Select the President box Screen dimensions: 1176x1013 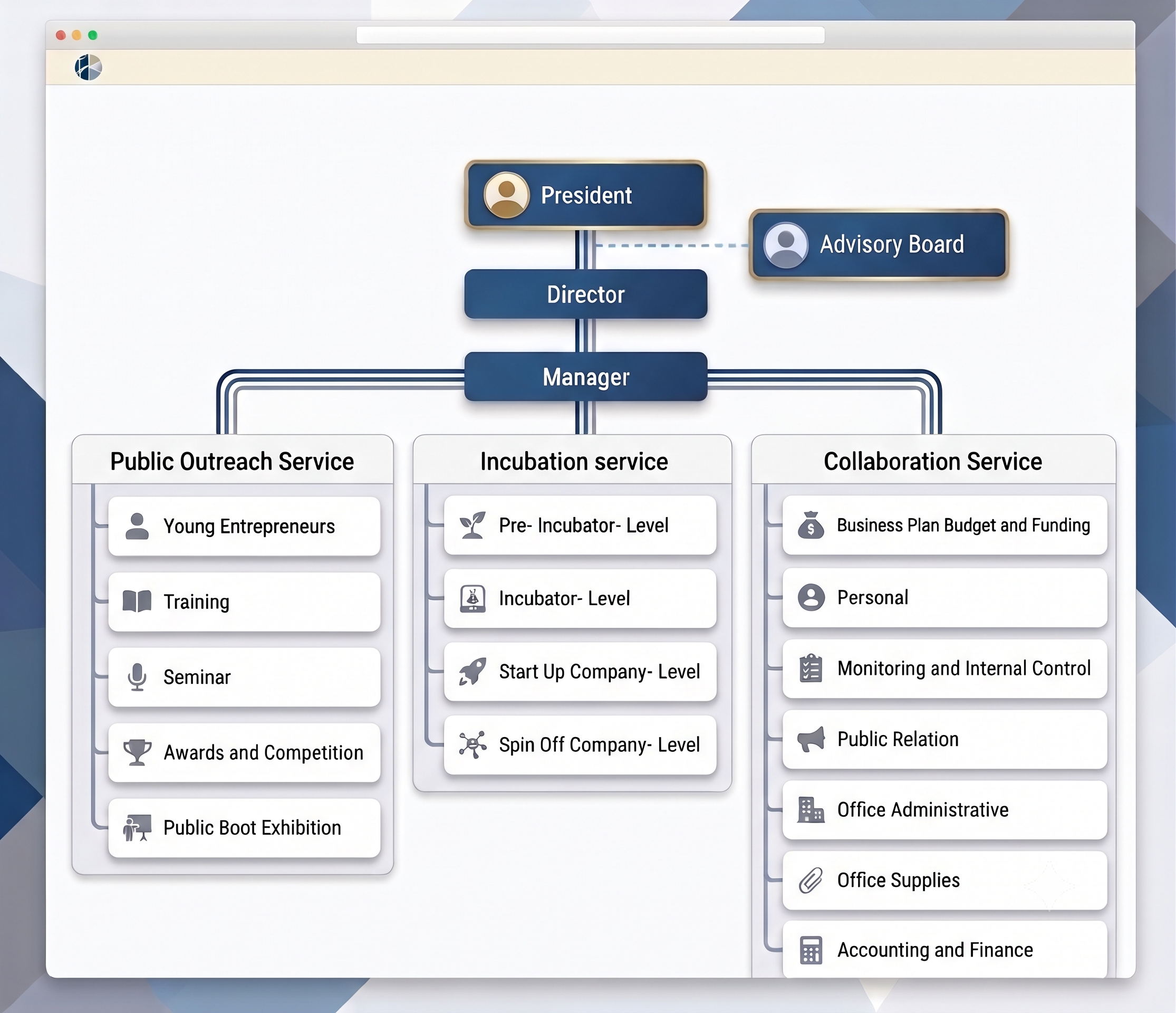pos(586,195)
